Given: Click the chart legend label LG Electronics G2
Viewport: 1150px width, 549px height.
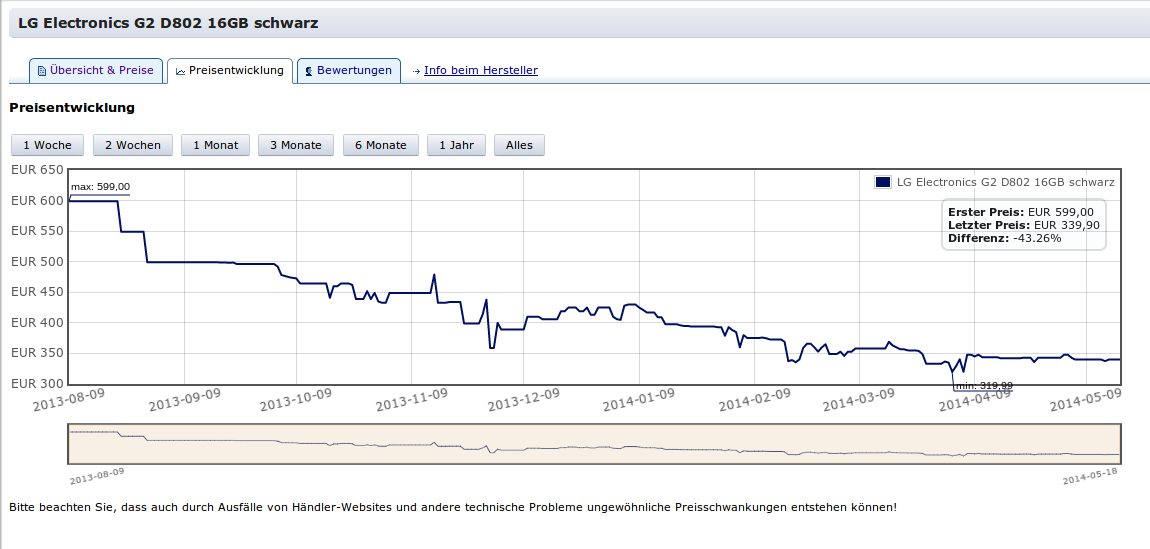Looking at the screenshot, I should point(1005,182).
